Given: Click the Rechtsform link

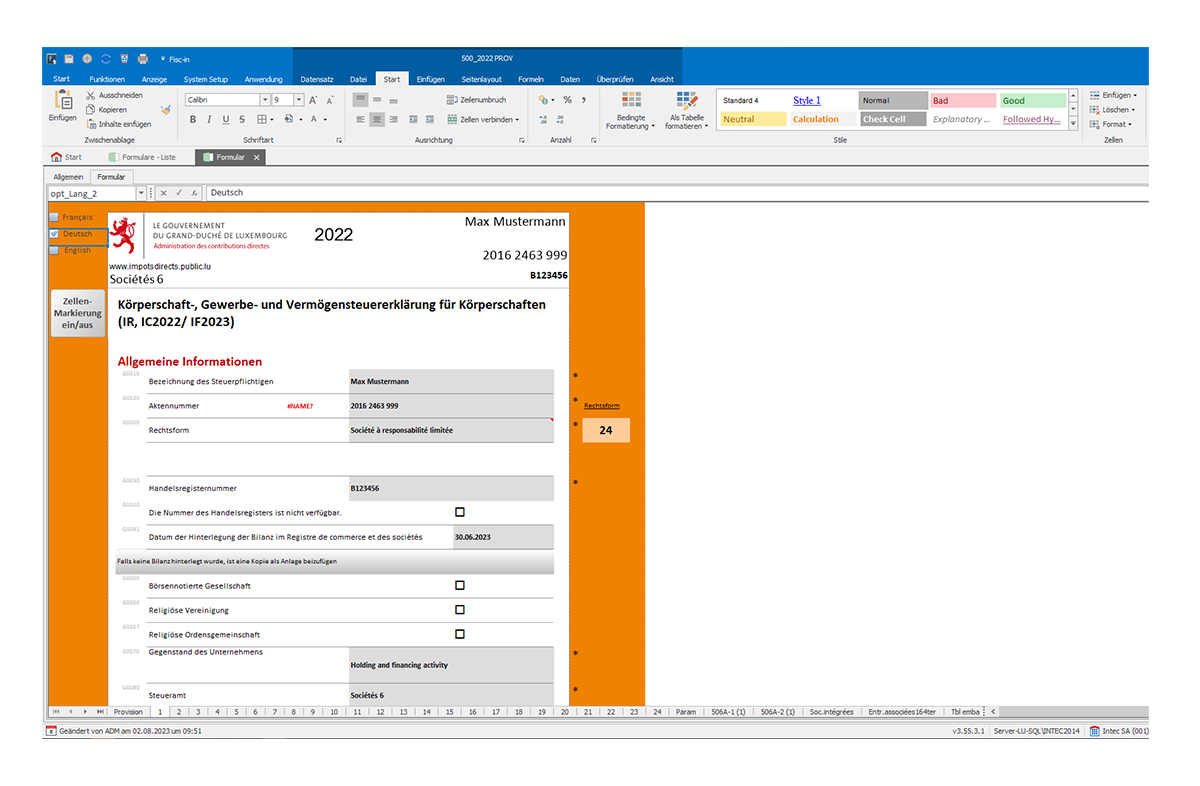Looking at the screenshot, I should tap(602, 406).
